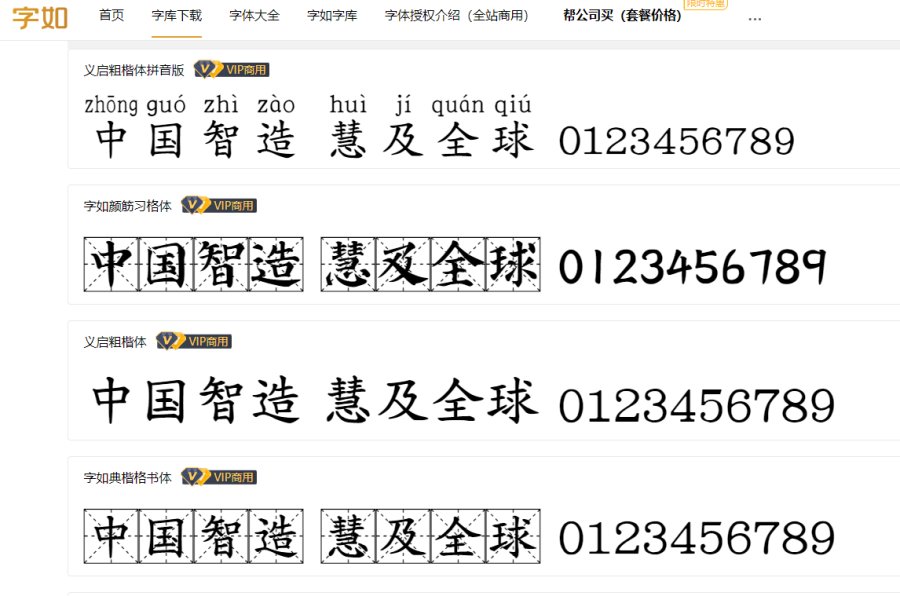Open the 义启粗楷体拼音版 font title link
The height and width of the screenshot is (596, 900).
pyautogui.click(x=134, y=70)
